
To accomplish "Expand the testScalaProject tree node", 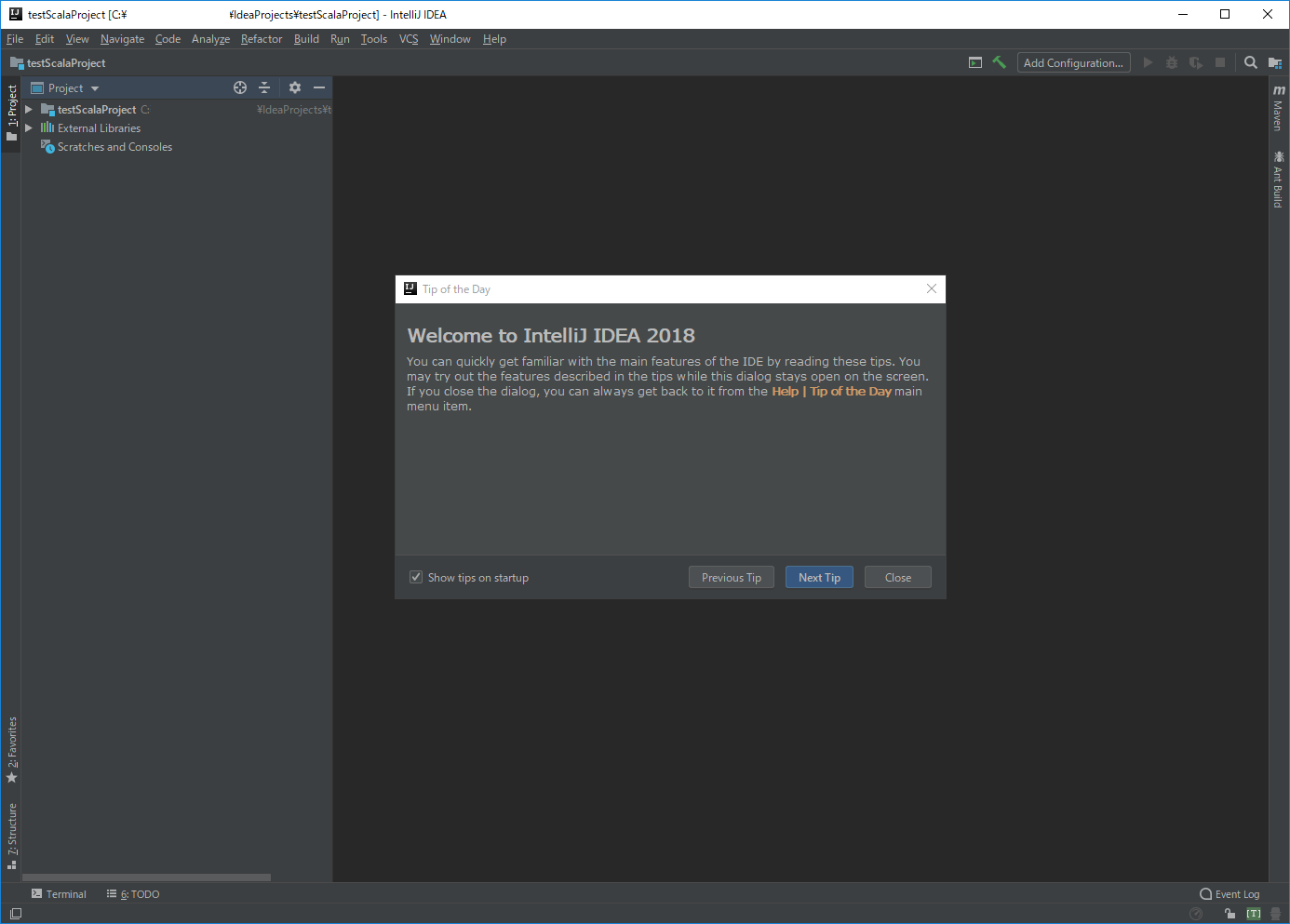I will click(29, 110).
